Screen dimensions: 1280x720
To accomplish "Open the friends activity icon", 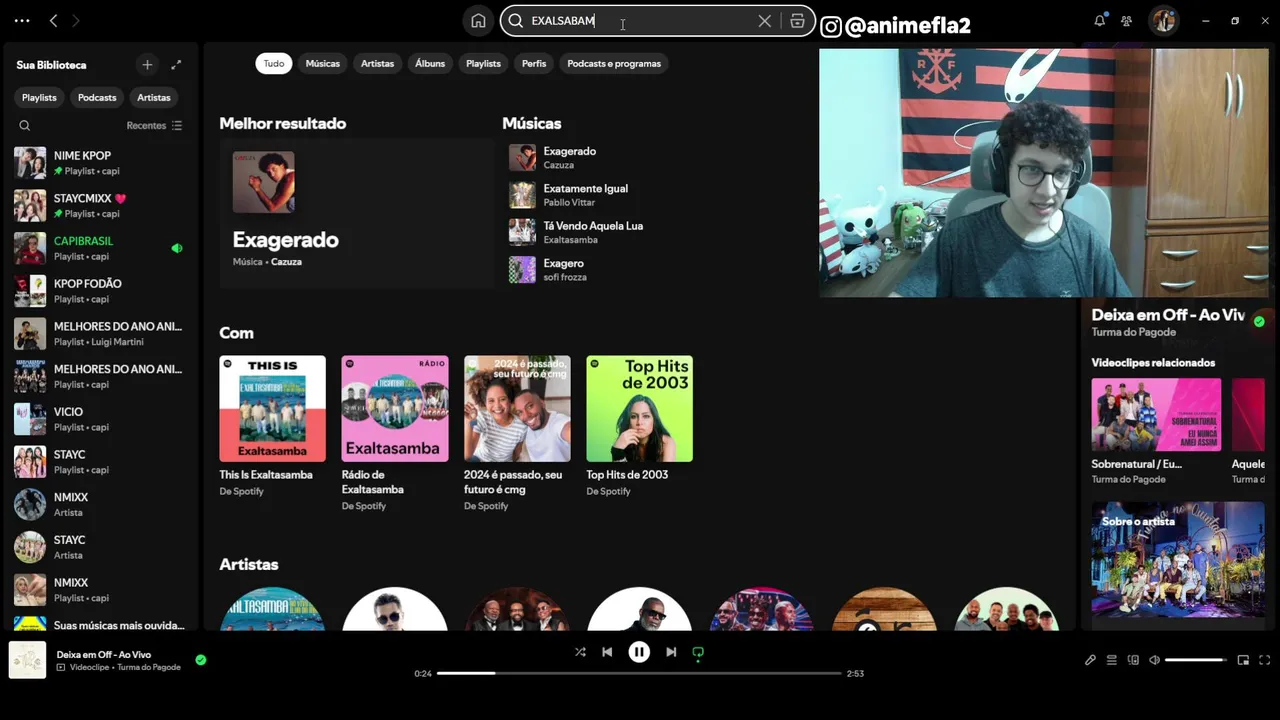I will click(x=1126, y=20).
